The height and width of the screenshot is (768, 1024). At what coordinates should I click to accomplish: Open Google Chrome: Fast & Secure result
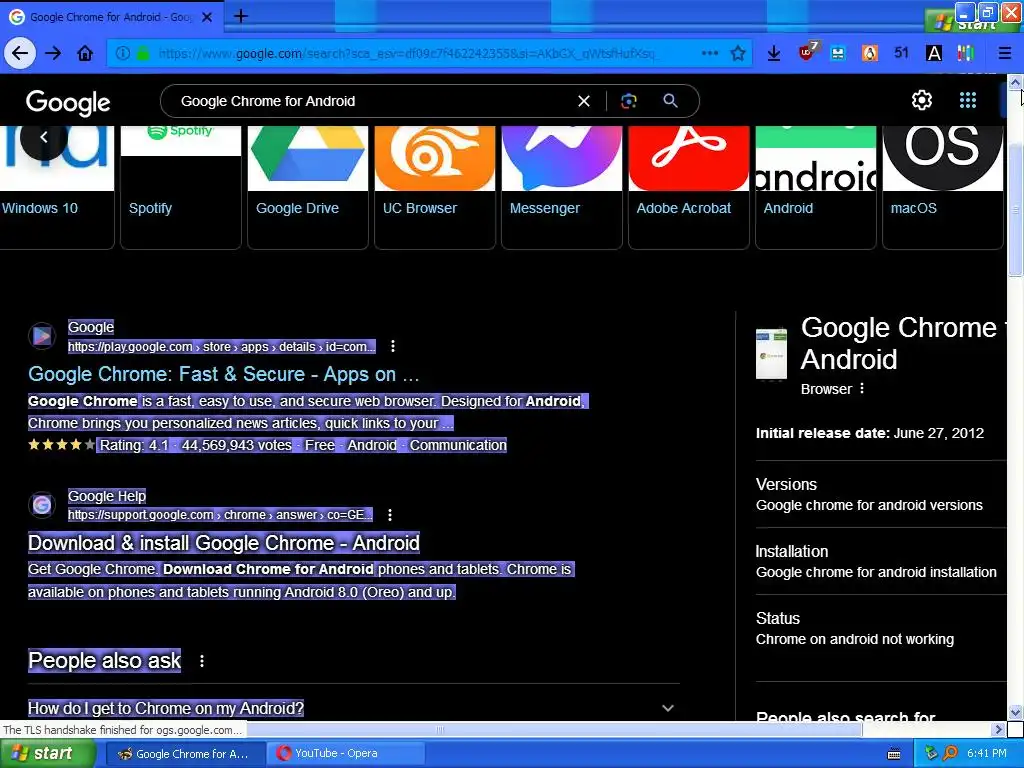click(x=223, y=374)
